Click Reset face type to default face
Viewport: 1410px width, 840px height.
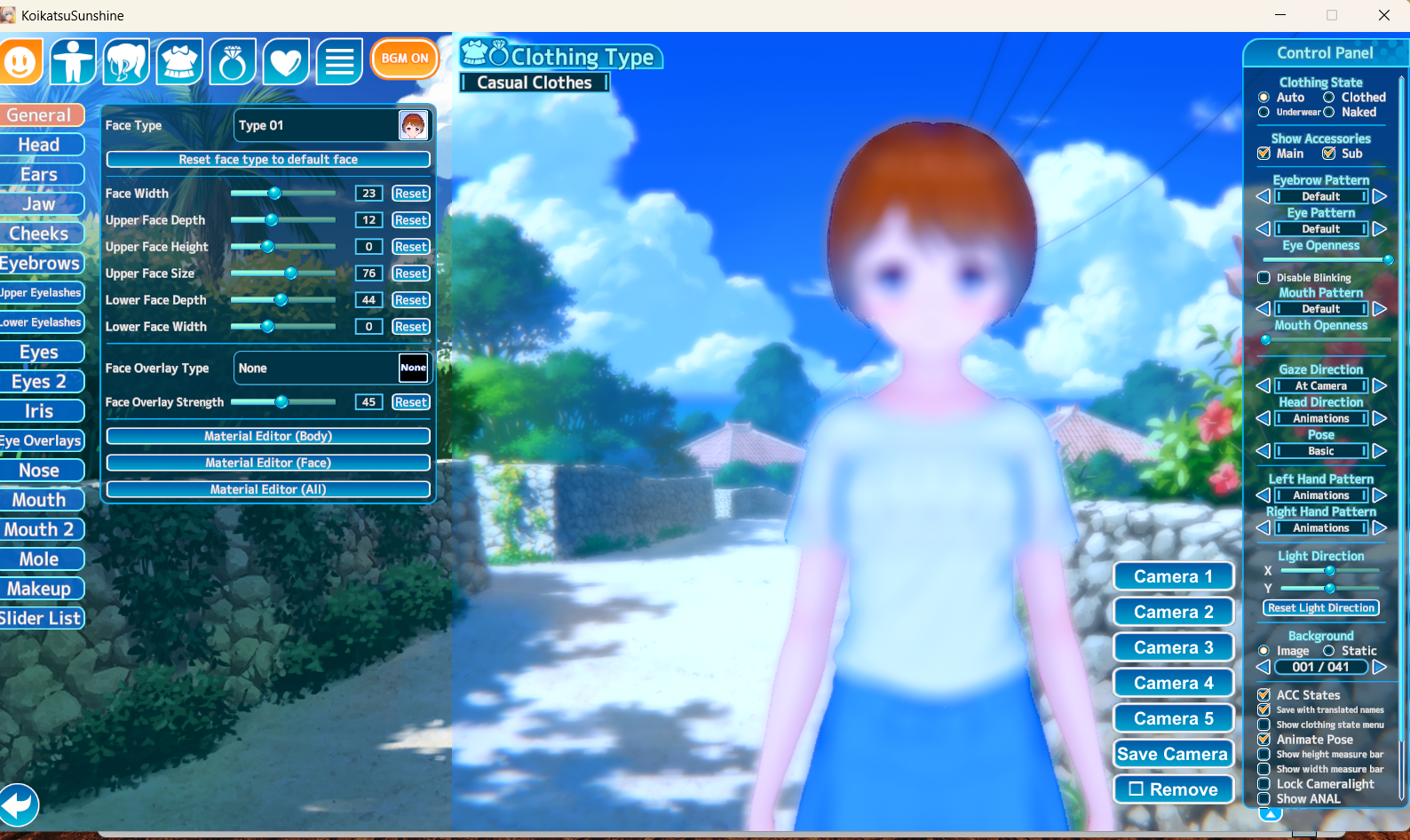[x=268, y=160]
